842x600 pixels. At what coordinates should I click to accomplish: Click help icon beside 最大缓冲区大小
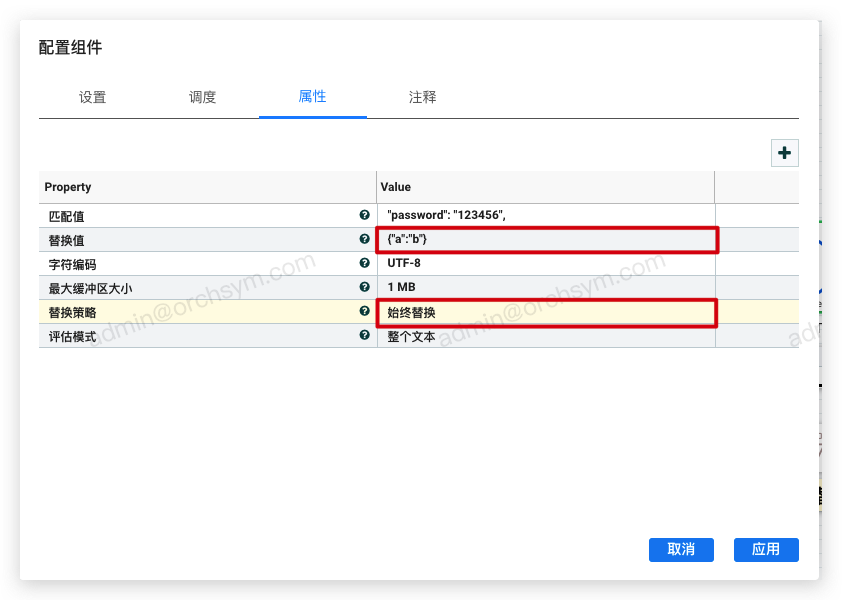tap(365, 287)
